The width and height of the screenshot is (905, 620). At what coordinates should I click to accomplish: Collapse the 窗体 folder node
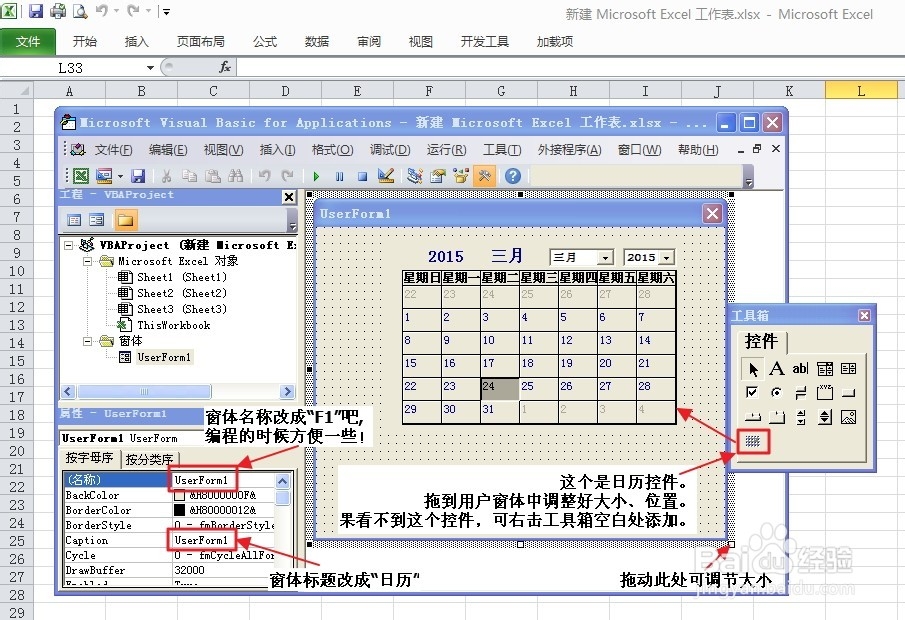coord(88,341)
